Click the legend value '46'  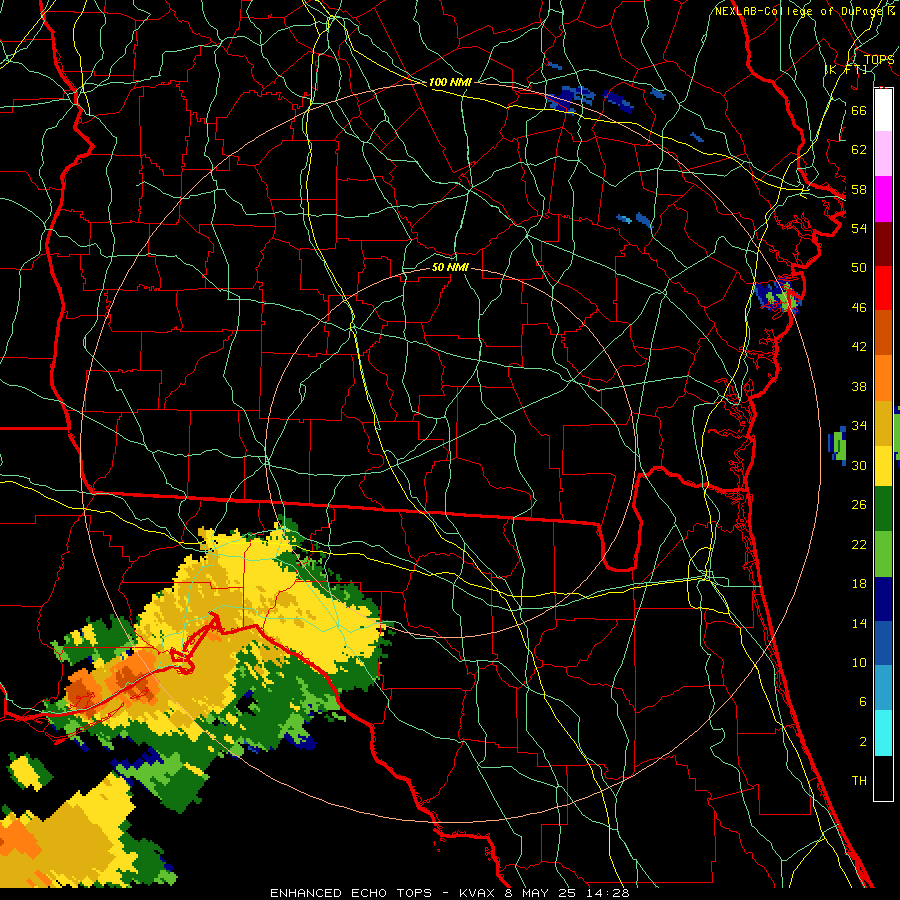coord(859,308)
